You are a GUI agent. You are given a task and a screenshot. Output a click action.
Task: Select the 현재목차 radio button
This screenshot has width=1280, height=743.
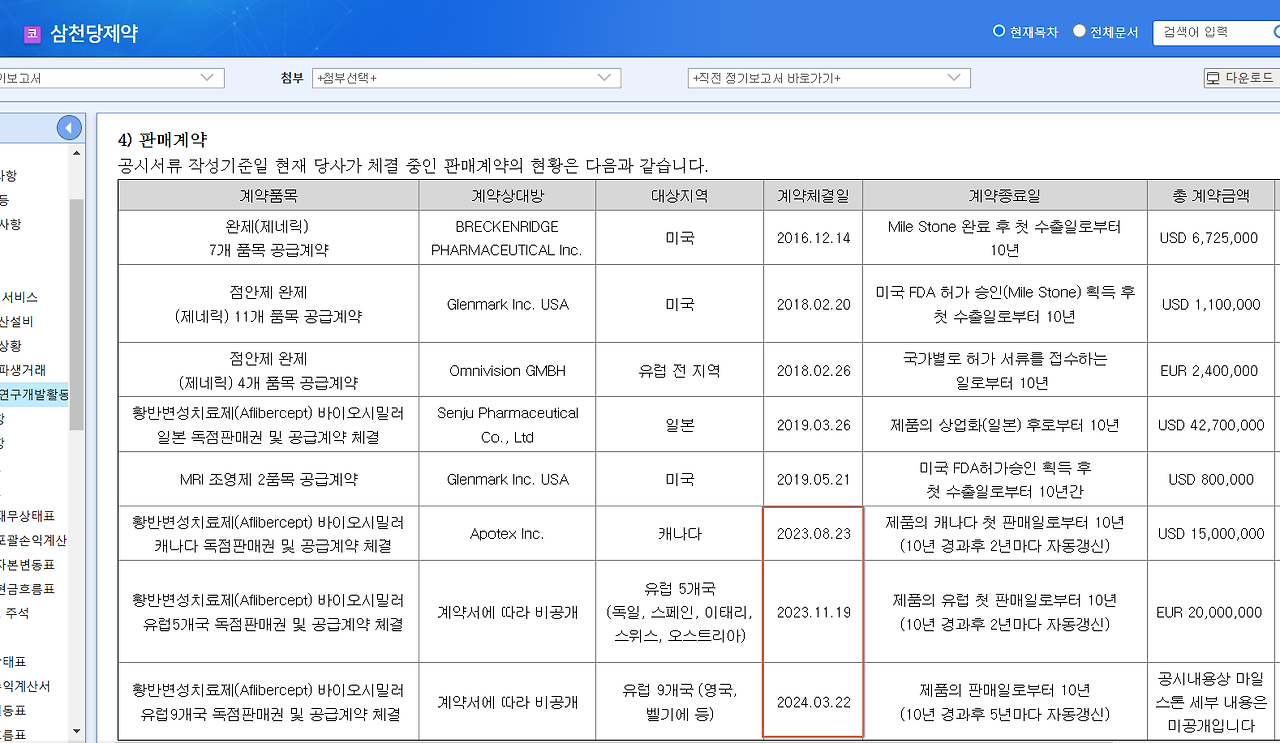click(997, 31)
